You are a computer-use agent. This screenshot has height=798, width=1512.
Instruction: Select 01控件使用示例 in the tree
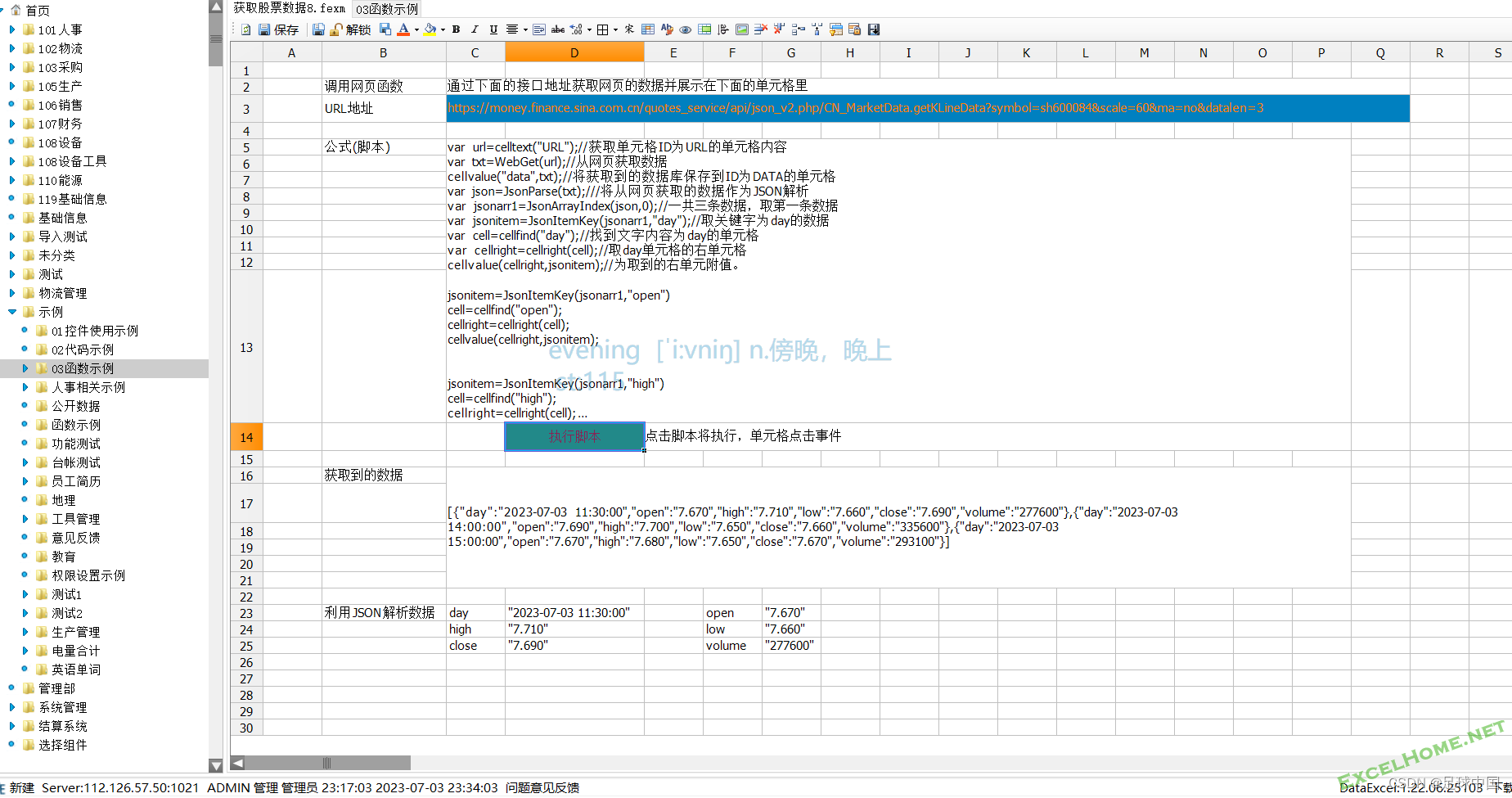tap(95, 331)
